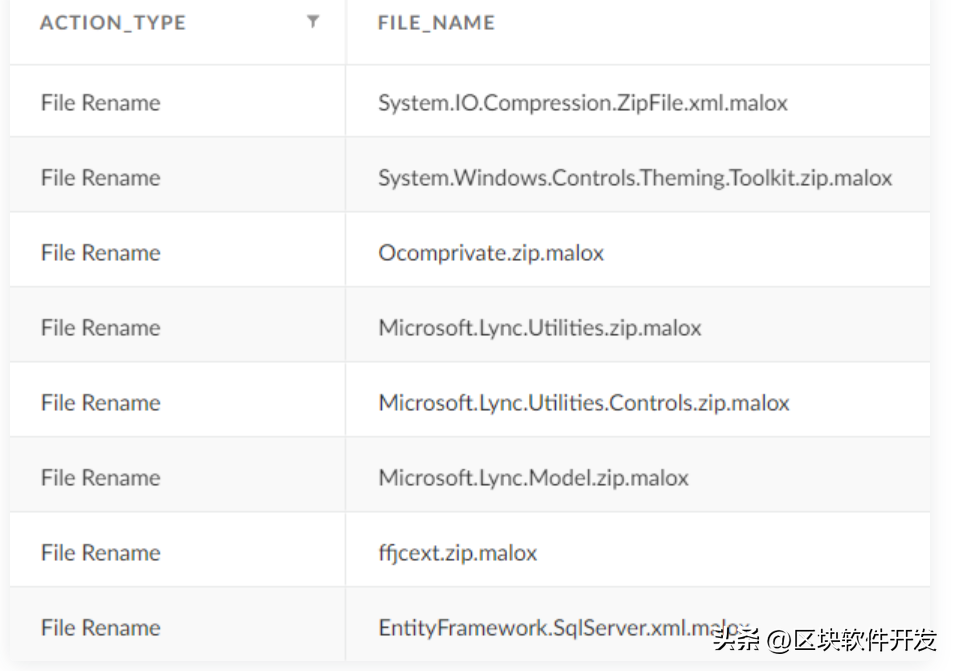Click File Rename in the Ocomprivate row
The height and width of the screenshot is (671, 956).
[100, 253]
